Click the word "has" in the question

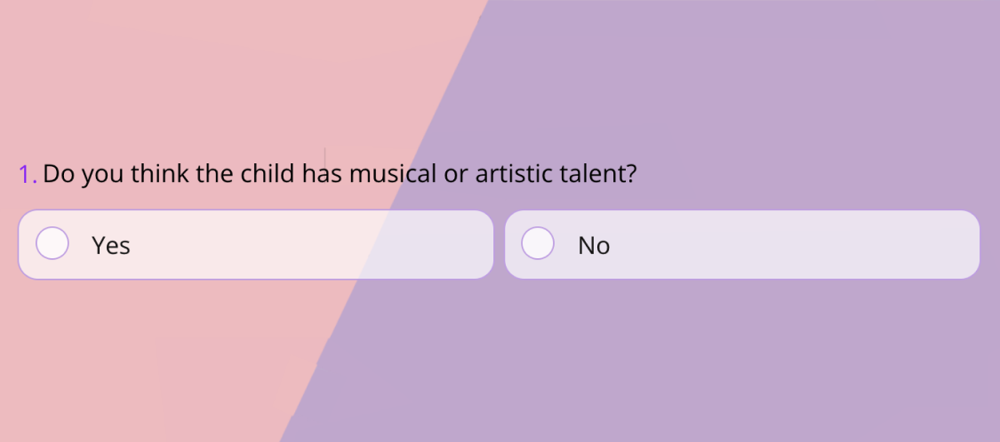pyautogui.click(x=320, y=174)
